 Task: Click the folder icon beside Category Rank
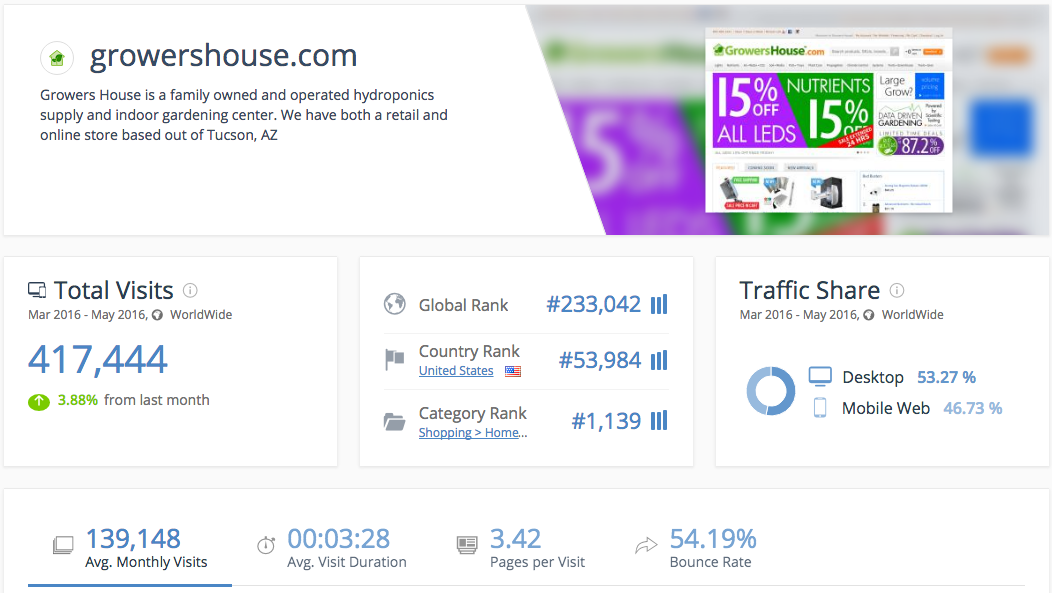point(394,421)
